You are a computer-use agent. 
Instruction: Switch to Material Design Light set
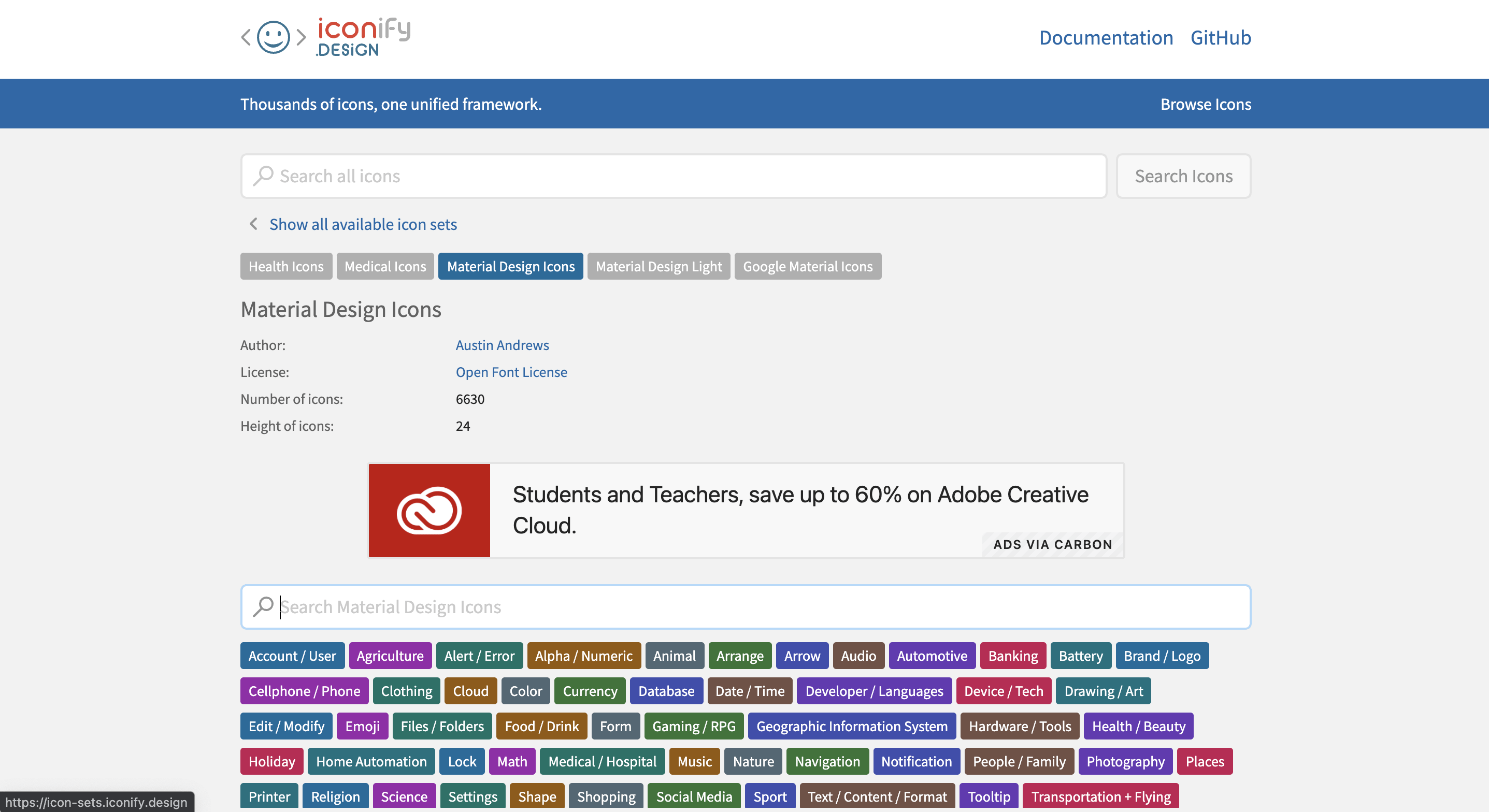658,266
